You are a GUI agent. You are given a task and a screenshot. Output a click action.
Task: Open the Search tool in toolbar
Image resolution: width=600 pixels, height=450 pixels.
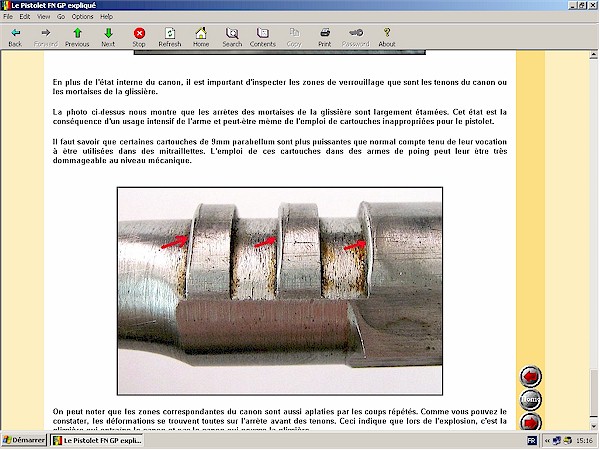[232, 37]
